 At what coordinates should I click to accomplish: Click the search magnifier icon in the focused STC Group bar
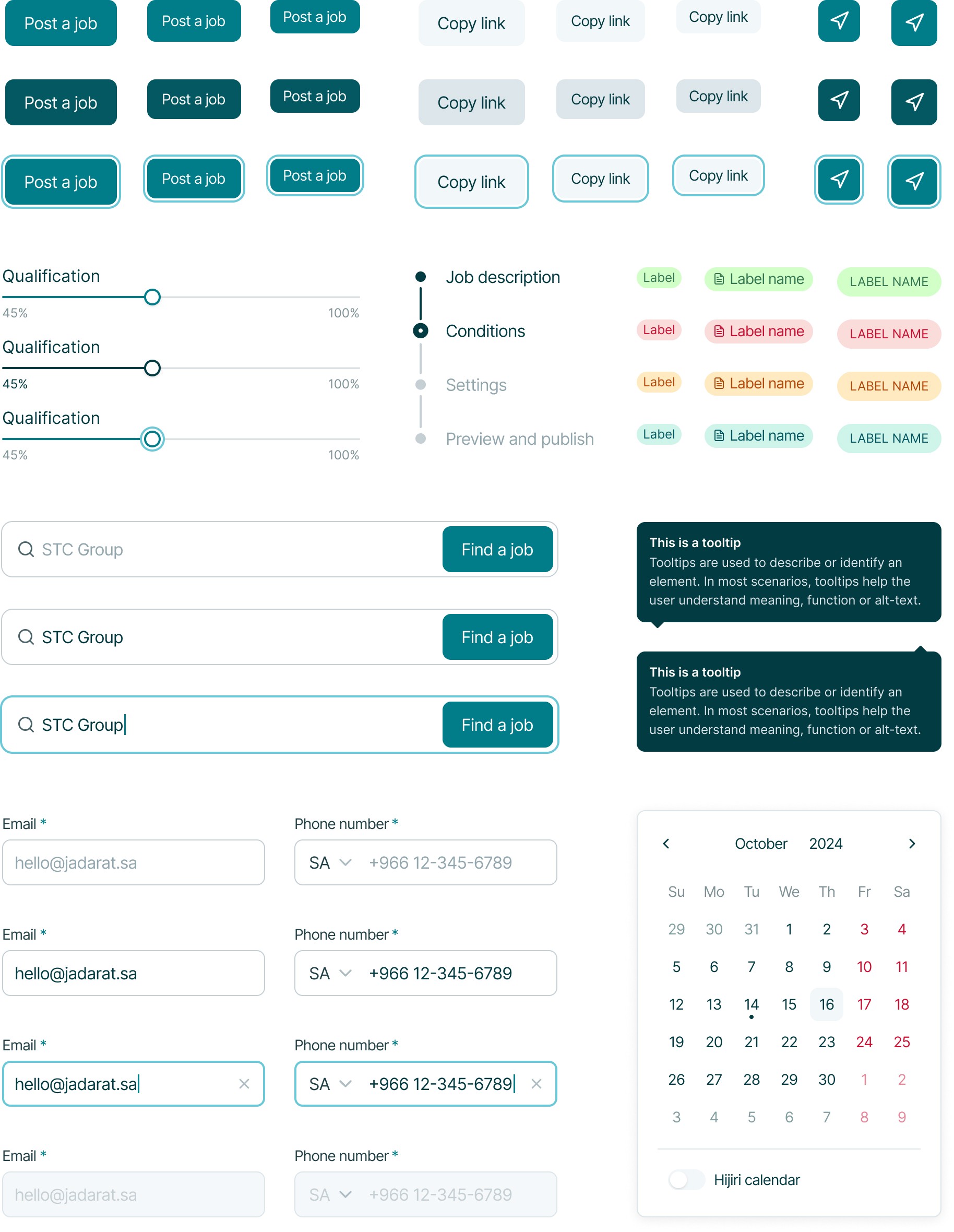(x=26, y=724)
